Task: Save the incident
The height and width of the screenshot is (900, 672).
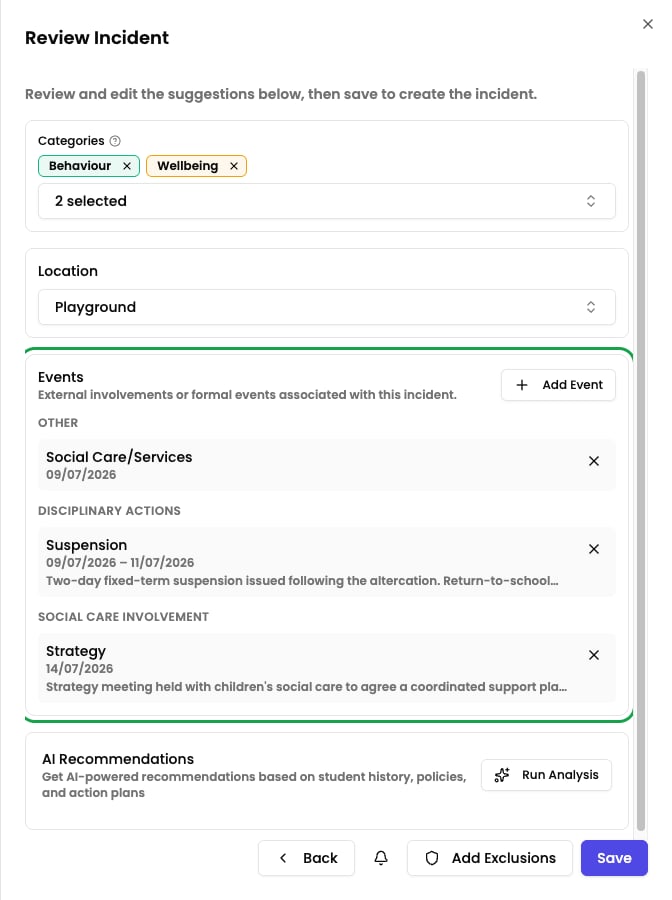Action: click(x=614, y=858)
